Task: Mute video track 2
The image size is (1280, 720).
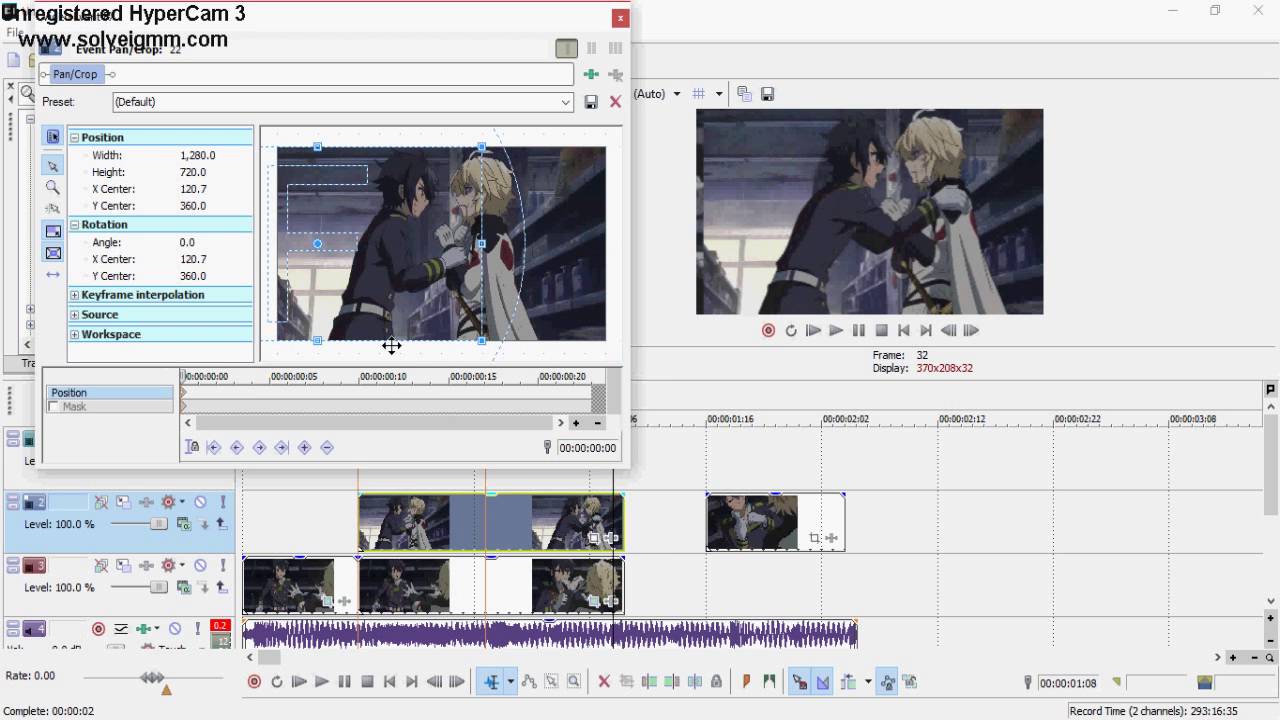Action: pos(200,502)
